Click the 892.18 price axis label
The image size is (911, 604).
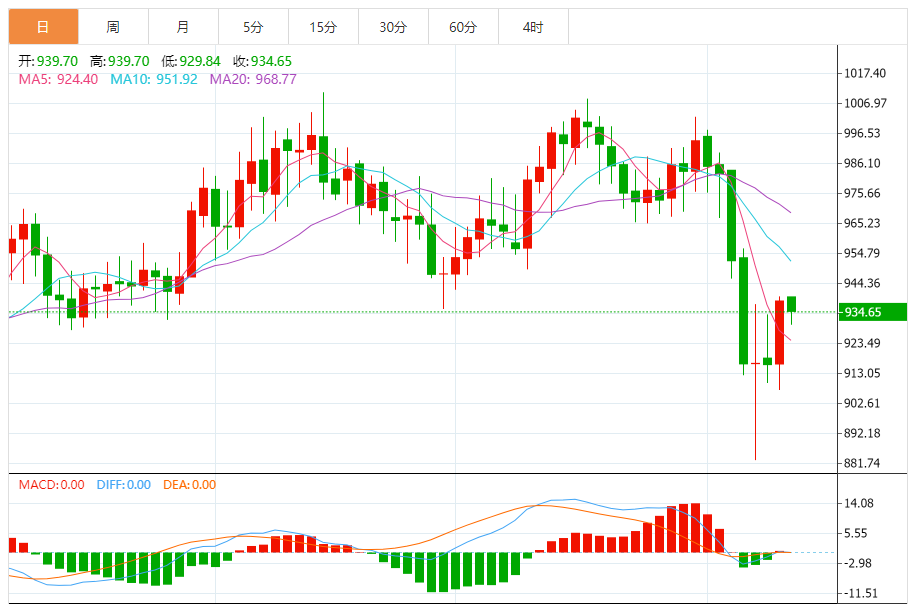pyautogui.click(x=862, y=433)
